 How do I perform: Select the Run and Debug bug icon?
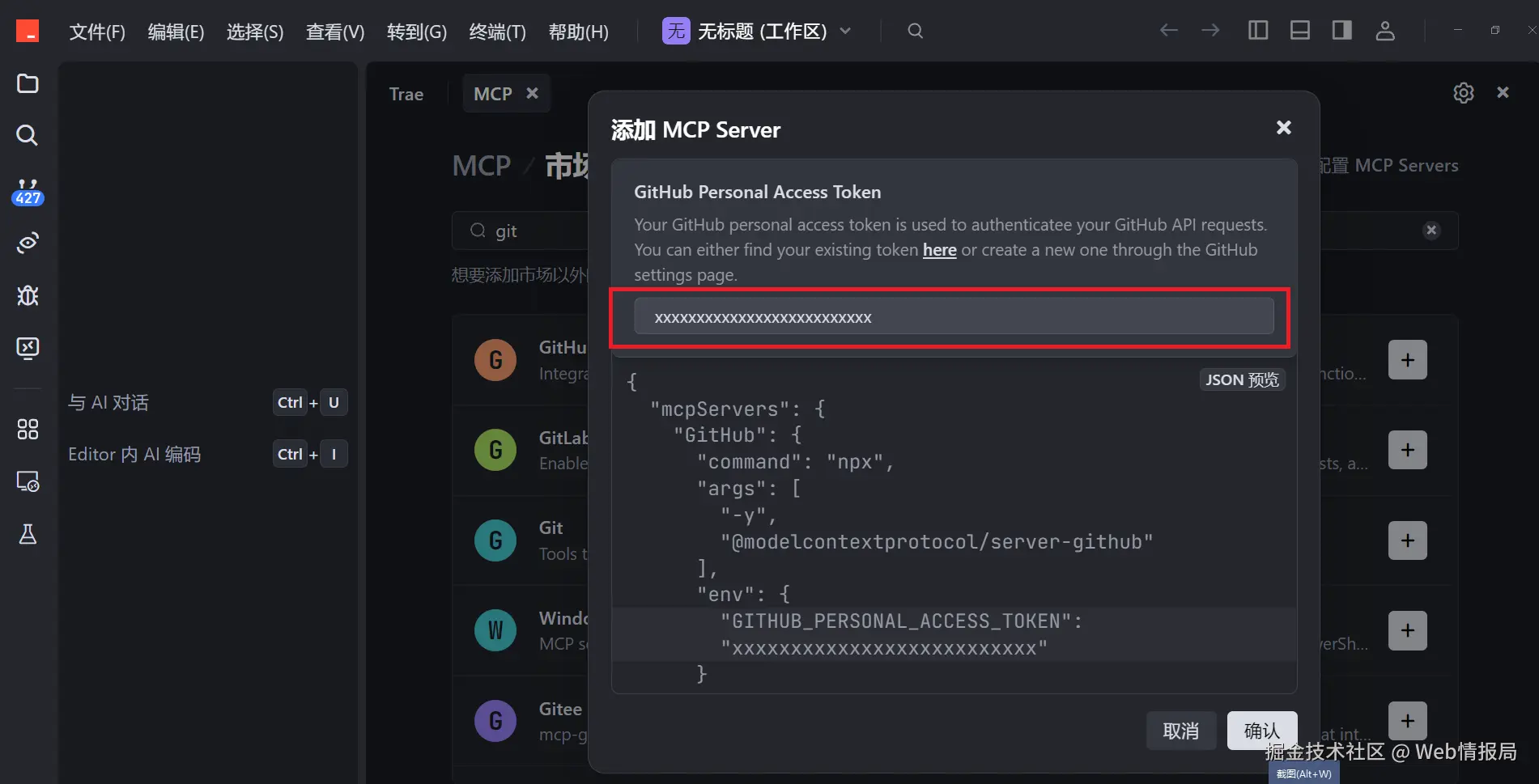[x=28, y=295]
